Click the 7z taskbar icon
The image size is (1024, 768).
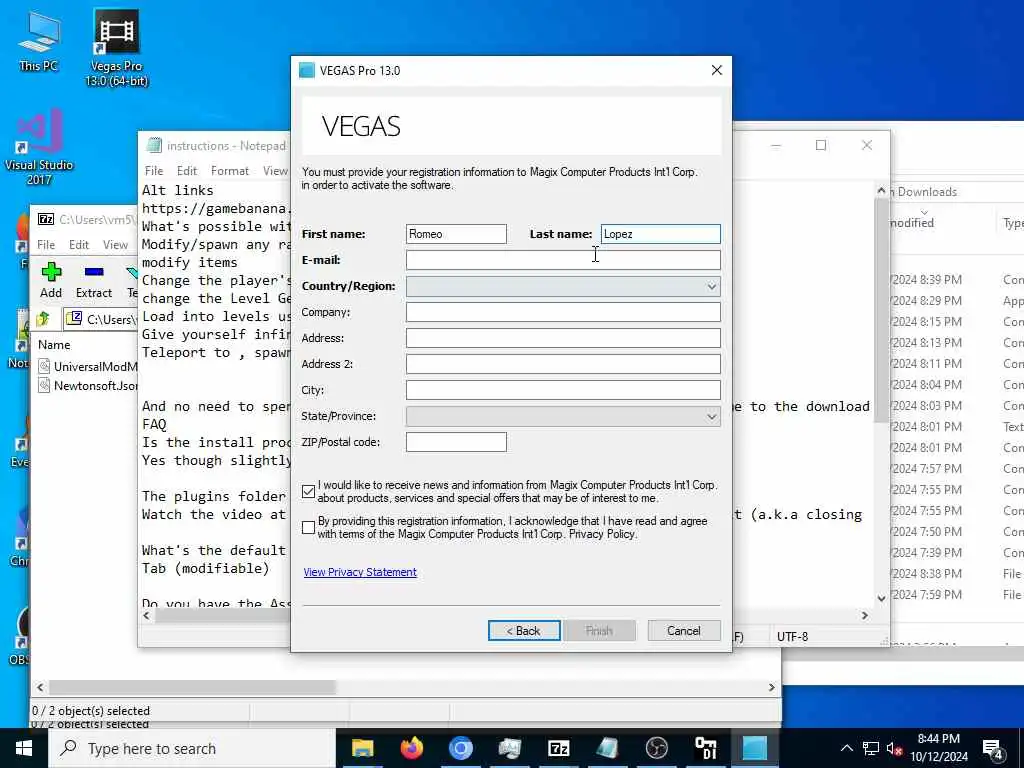[558, 748]
